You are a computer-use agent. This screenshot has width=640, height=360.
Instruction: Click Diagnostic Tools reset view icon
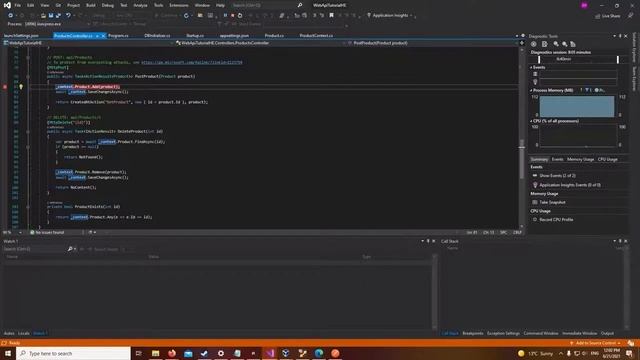click(x=573, y=44)
